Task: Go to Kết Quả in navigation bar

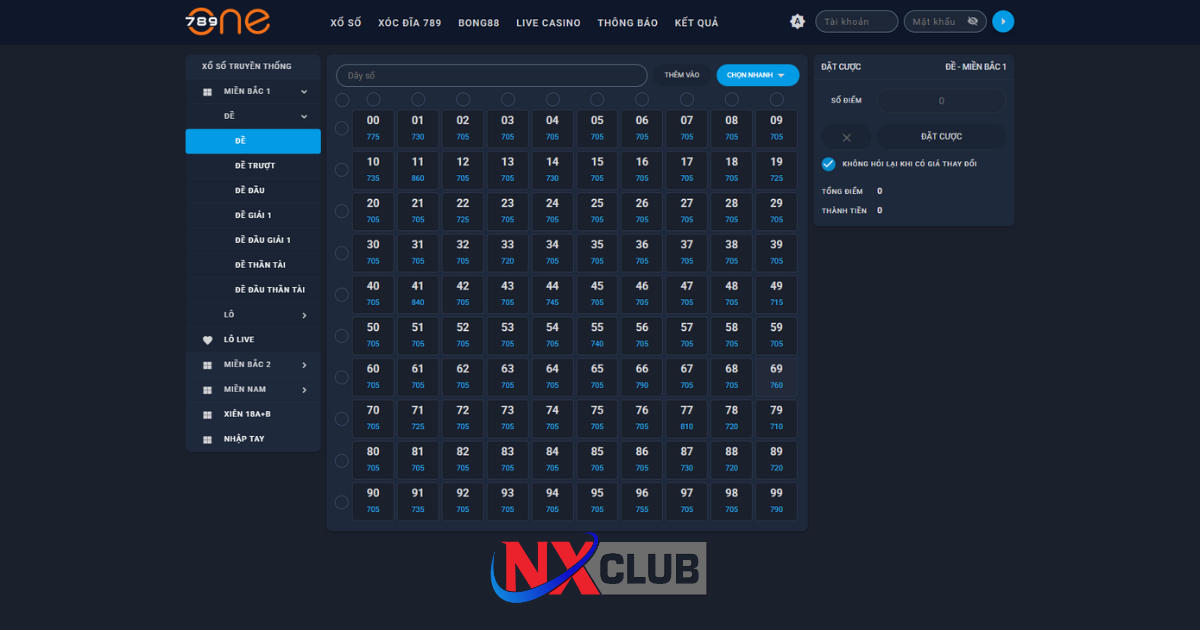Action: coord(696,23)
